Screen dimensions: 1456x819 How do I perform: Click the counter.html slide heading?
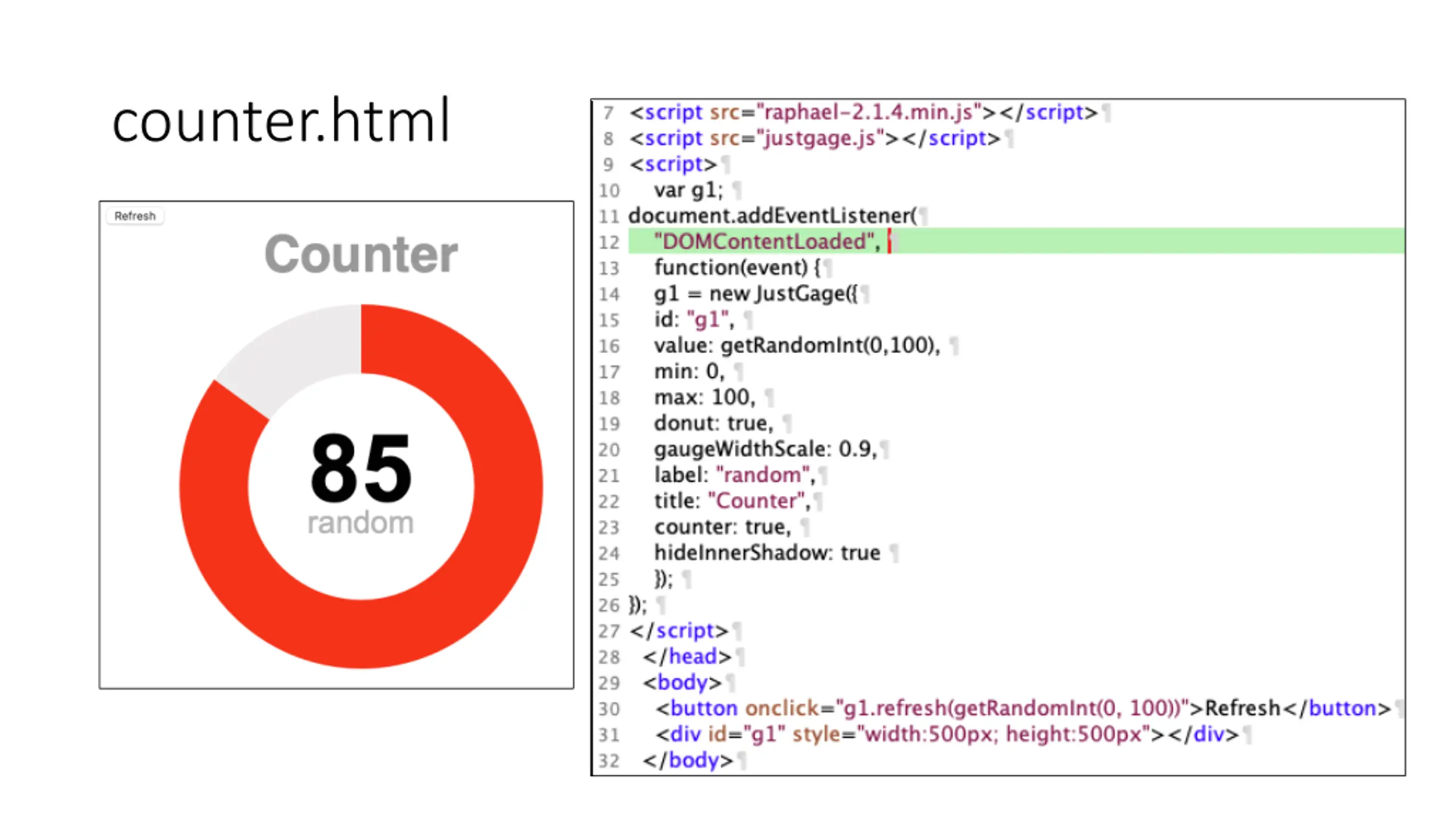tap(282, 121)
